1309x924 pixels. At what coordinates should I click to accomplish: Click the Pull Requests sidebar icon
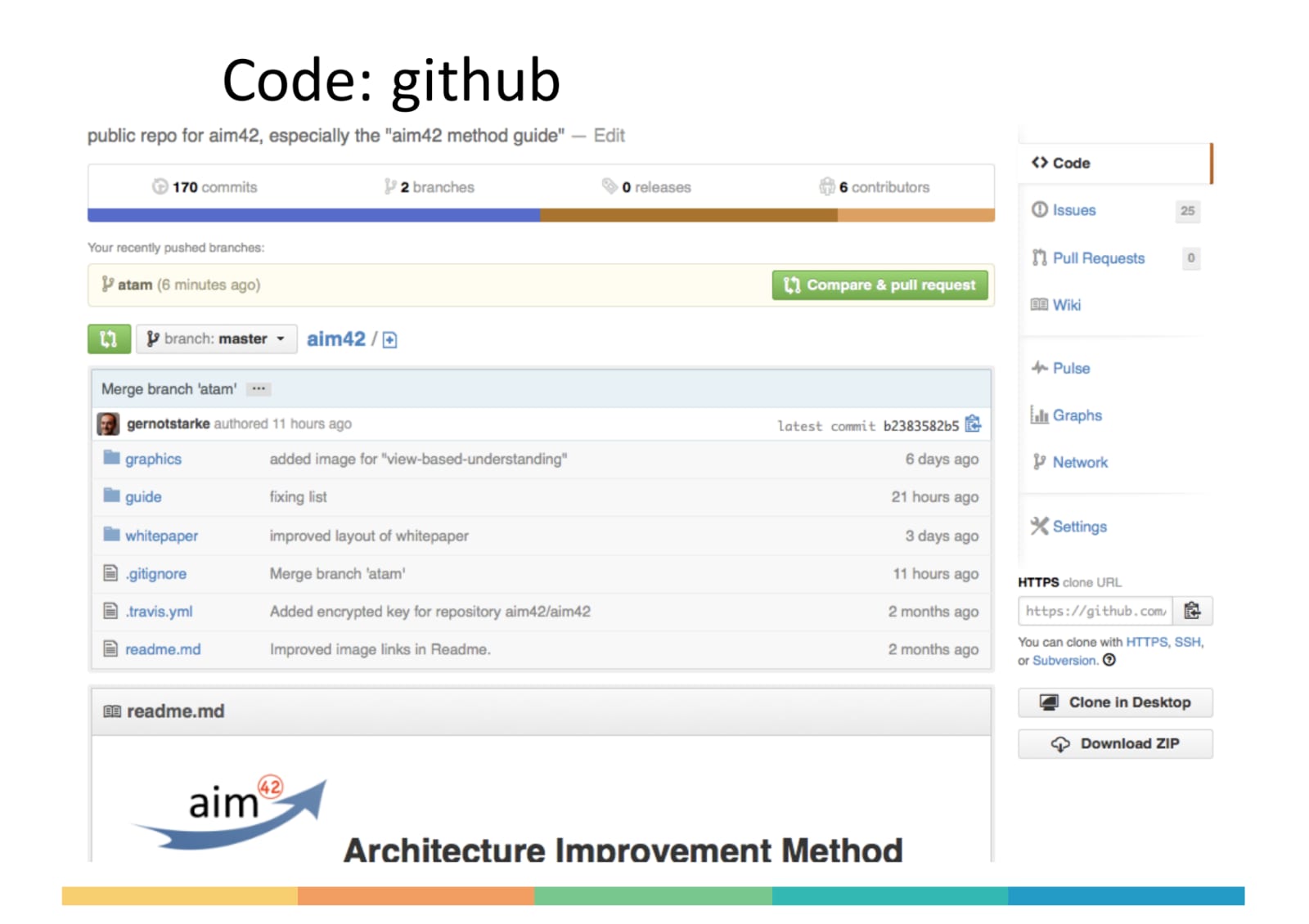point(1039,258)
